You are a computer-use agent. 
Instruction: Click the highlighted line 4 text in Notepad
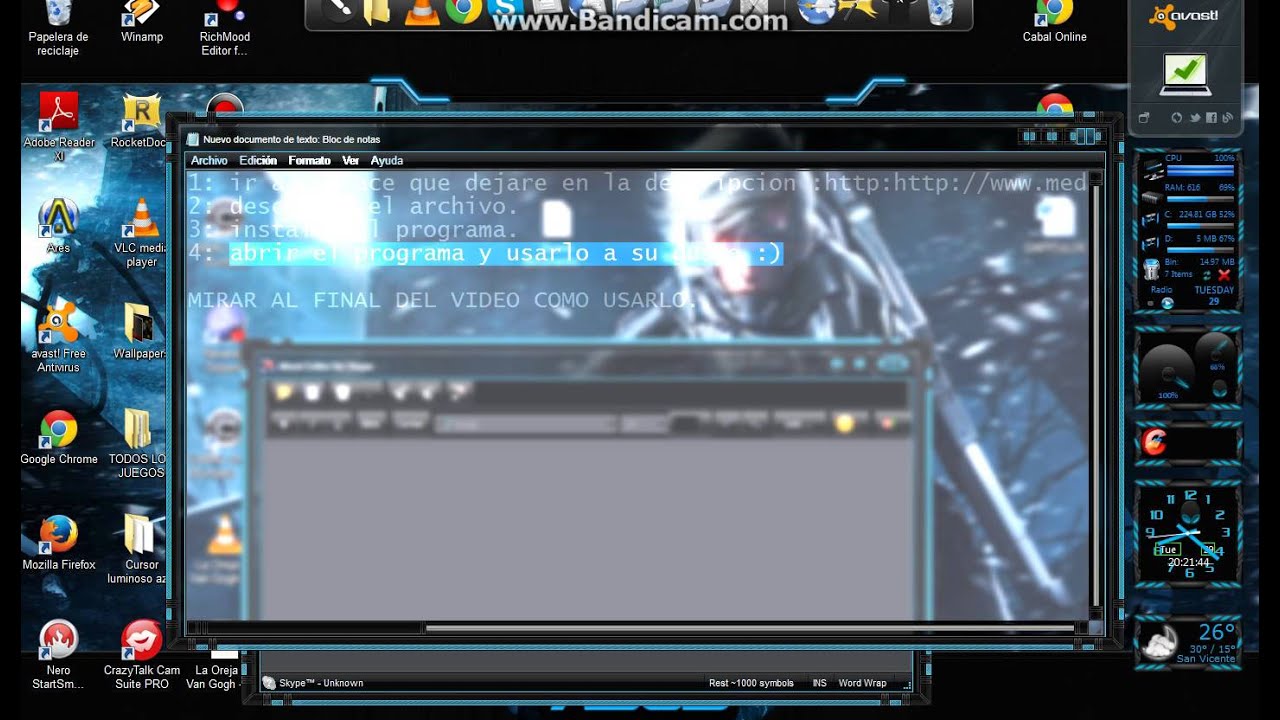pyautogui.click(x=506, y=254)
